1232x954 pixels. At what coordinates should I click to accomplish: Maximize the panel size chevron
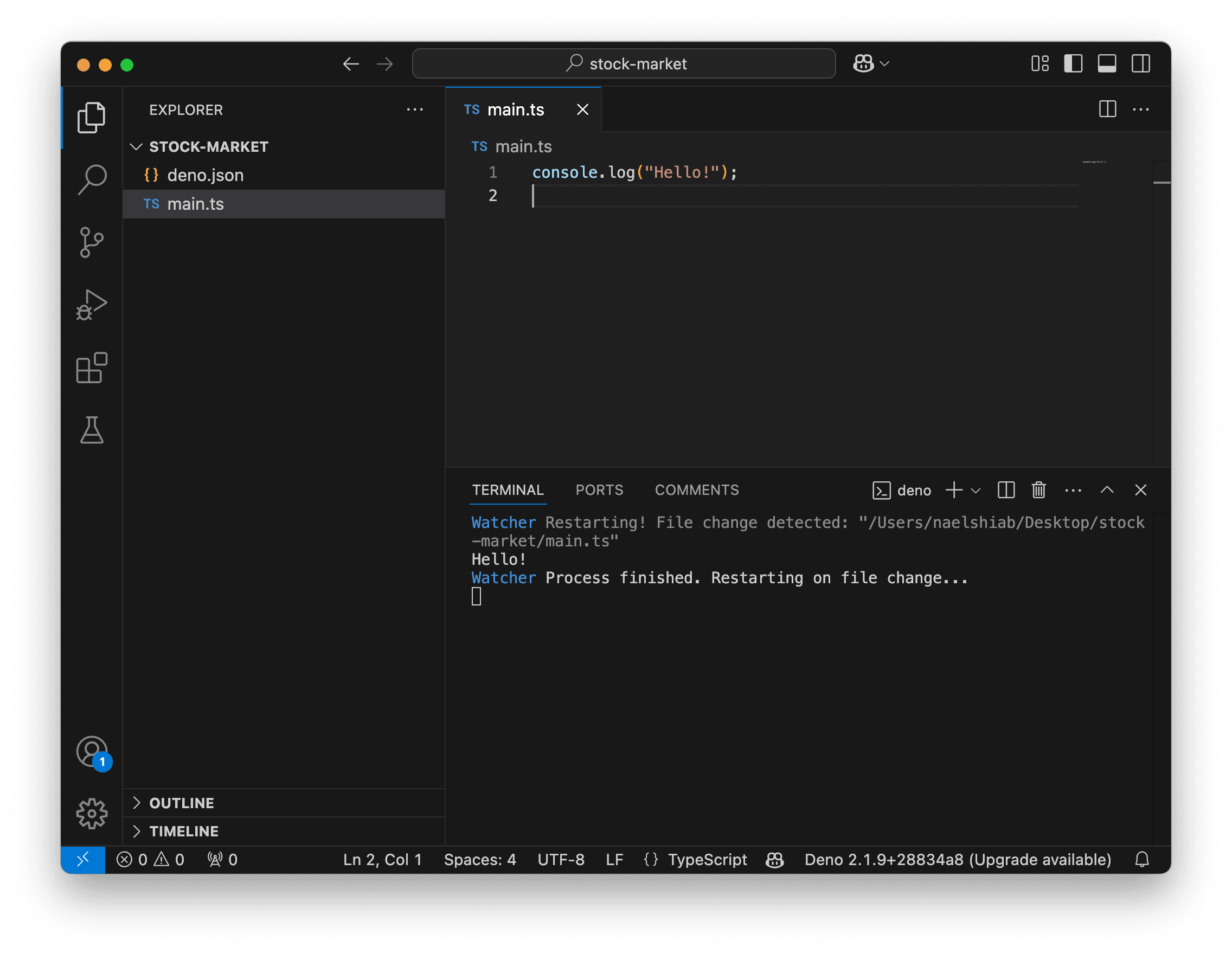pyautogui.click(x=1107, y=490)
